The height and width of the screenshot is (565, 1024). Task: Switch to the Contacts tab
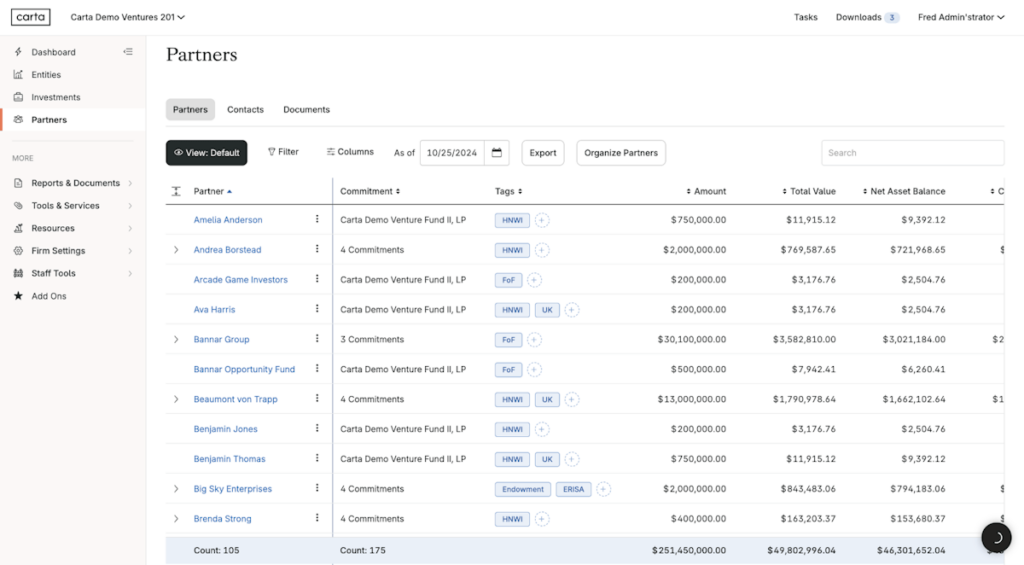[x=246, y=110]
